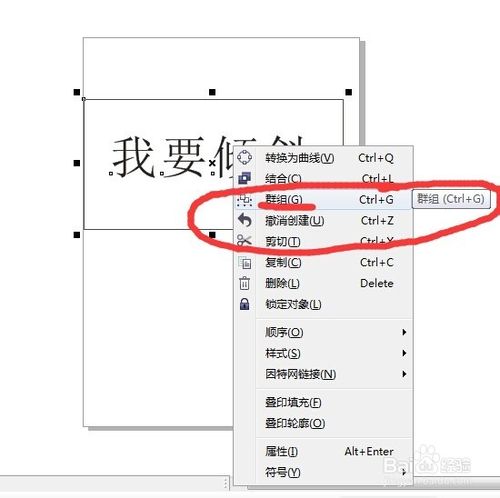Select 撤消创建(U) menu entry
The image size is (500, 498).
323,220
